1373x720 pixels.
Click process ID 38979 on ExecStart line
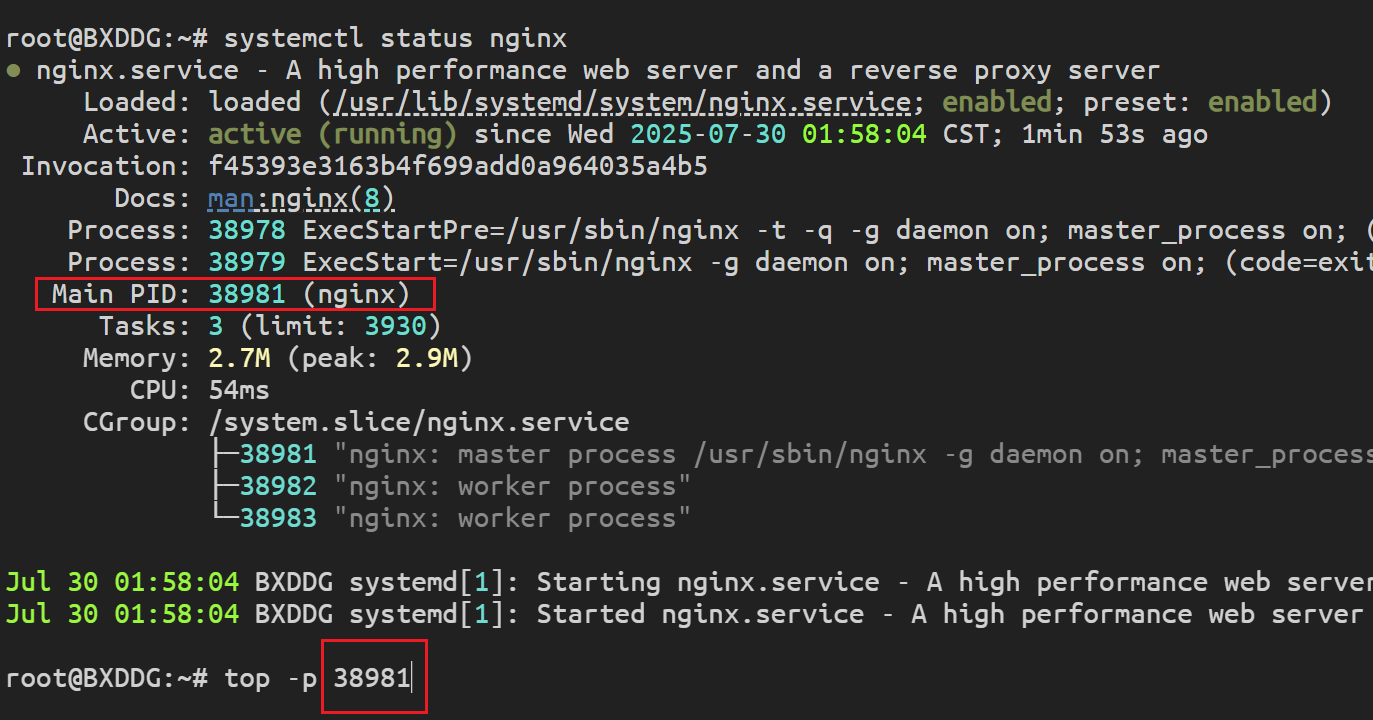247,262
